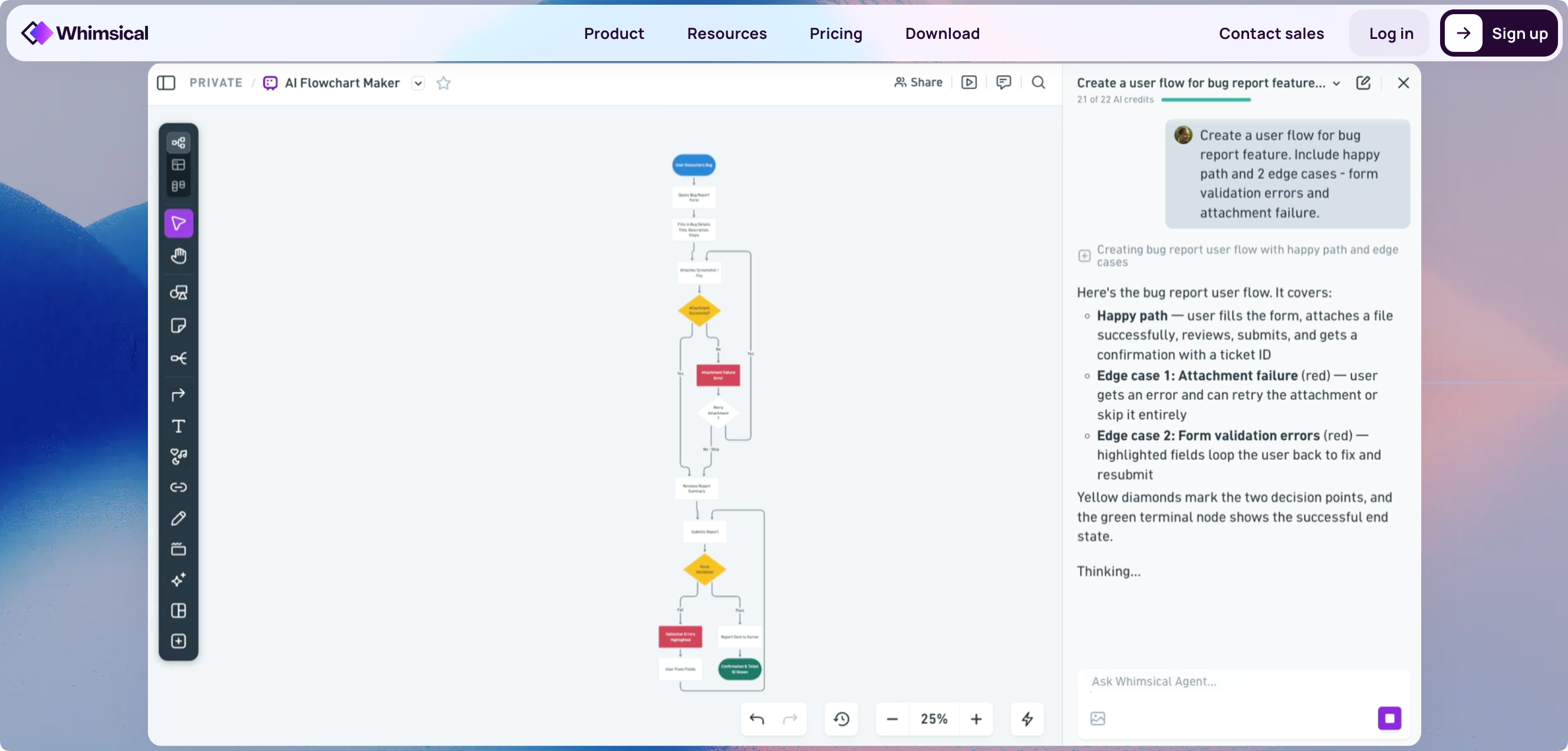Select the red Attachment Failure Error node
Screen dimensions: 1568x751
point(718,375)
